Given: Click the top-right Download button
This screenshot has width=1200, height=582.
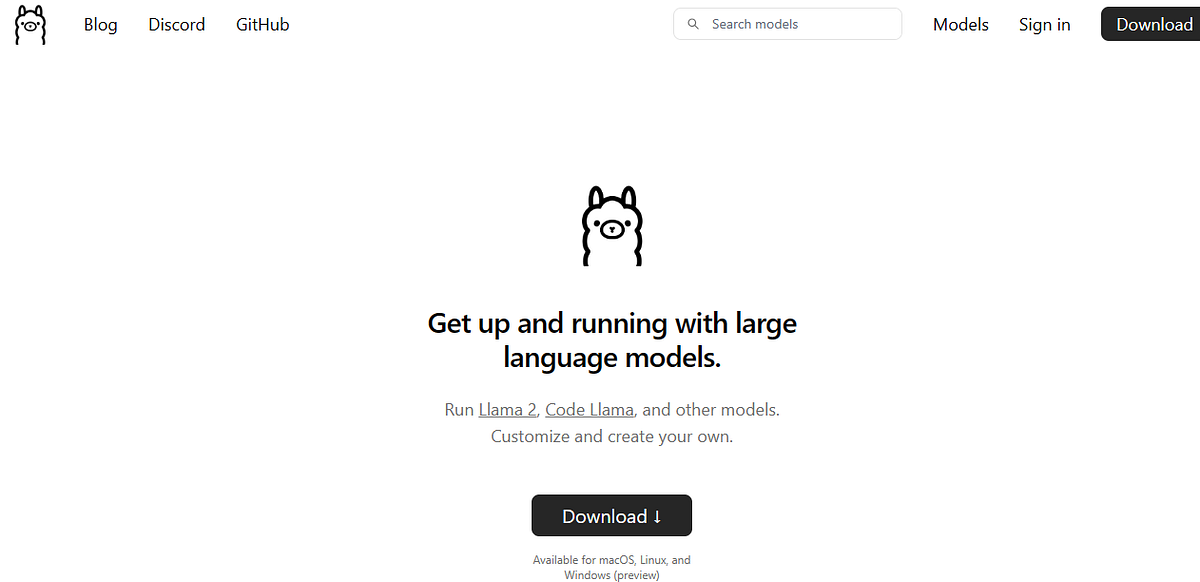Looking at the screenshot, I should click(x=1155, y=23).
